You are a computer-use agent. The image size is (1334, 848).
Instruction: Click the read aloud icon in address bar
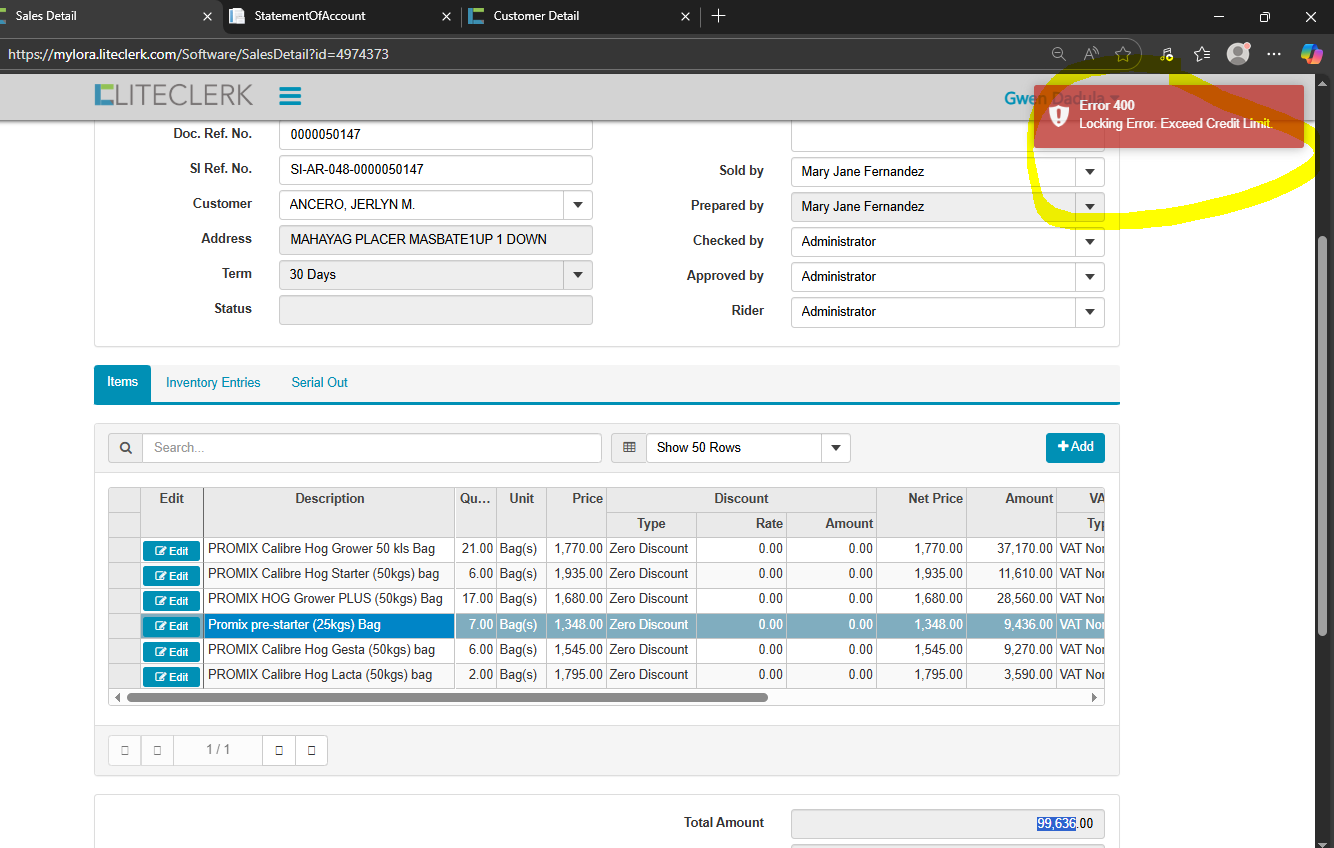[1091, 54]
